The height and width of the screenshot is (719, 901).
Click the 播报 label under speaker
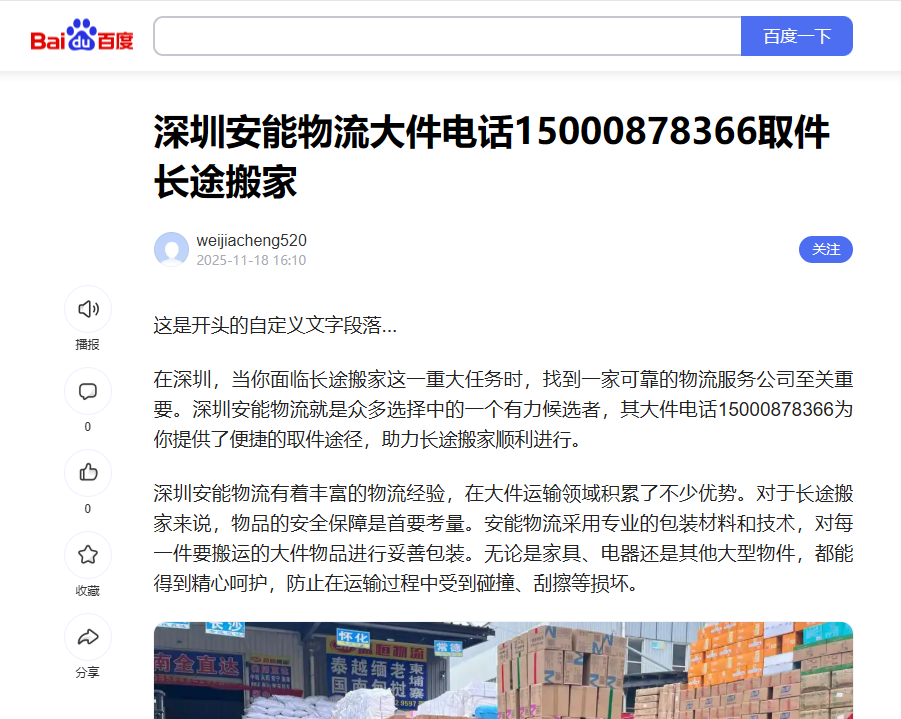tap(88, 345)
